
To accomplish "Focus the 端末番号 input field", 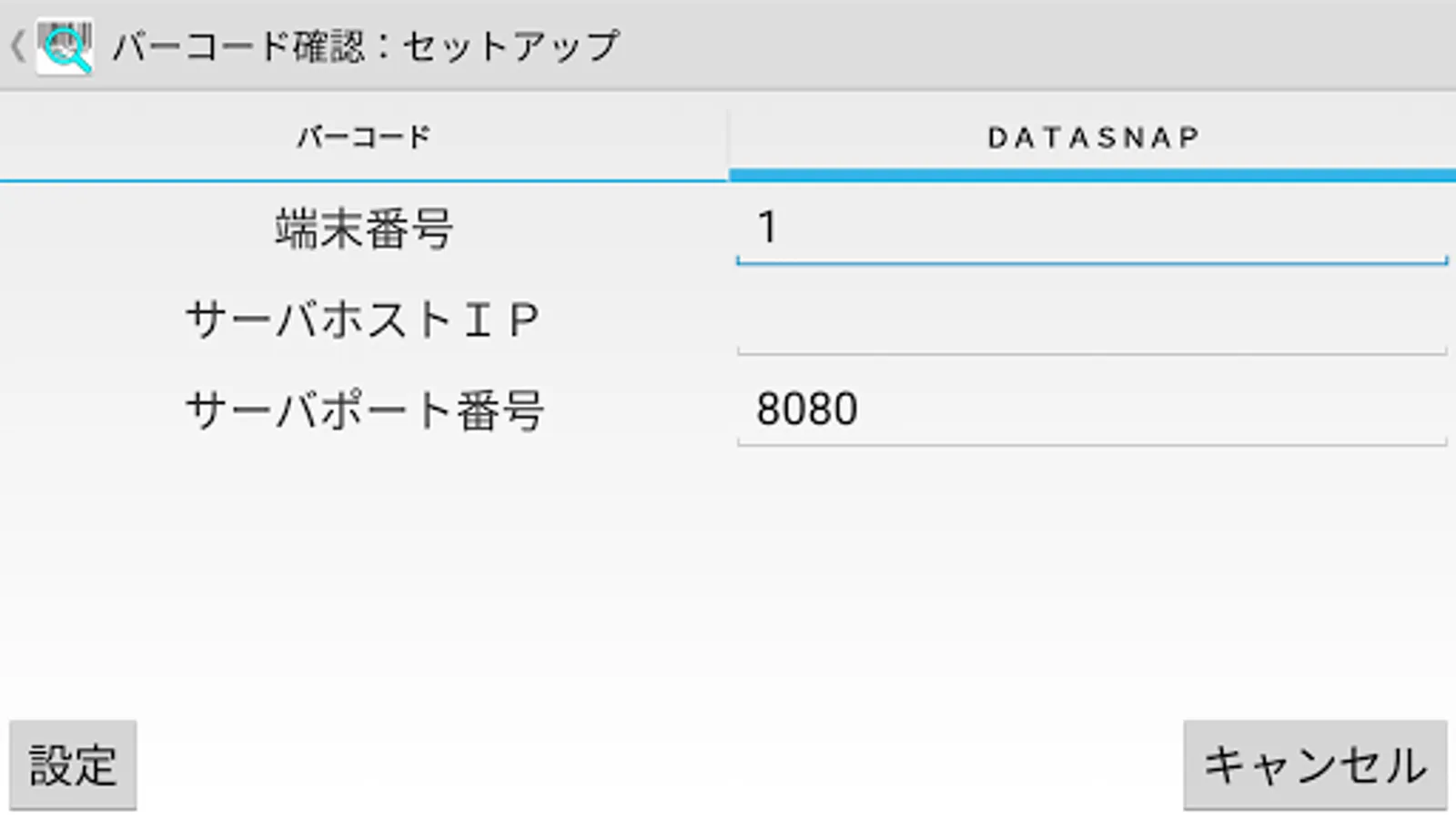I will [1092, 227].
